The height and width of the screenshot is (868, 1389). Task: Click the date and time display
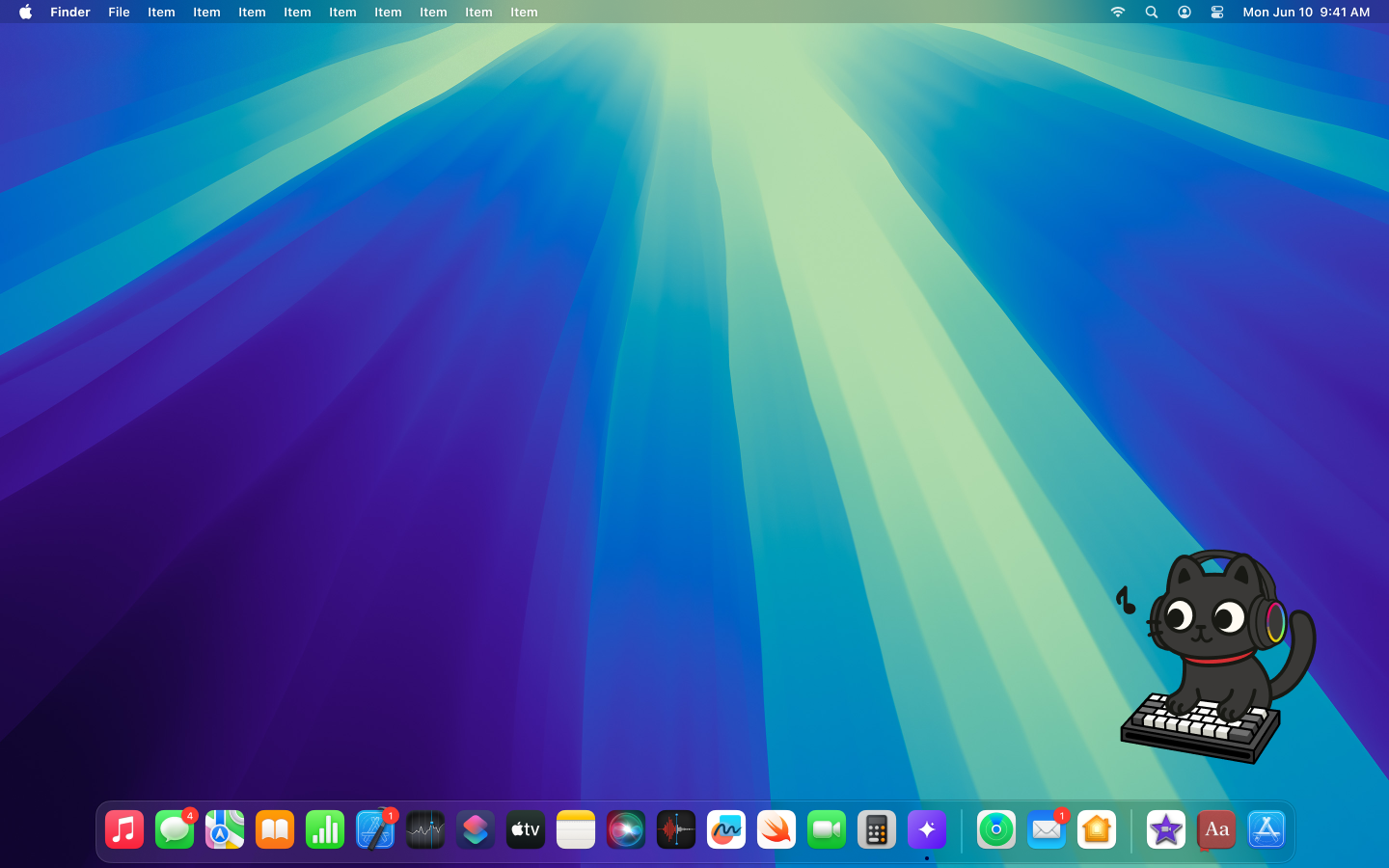[1306, 12]
